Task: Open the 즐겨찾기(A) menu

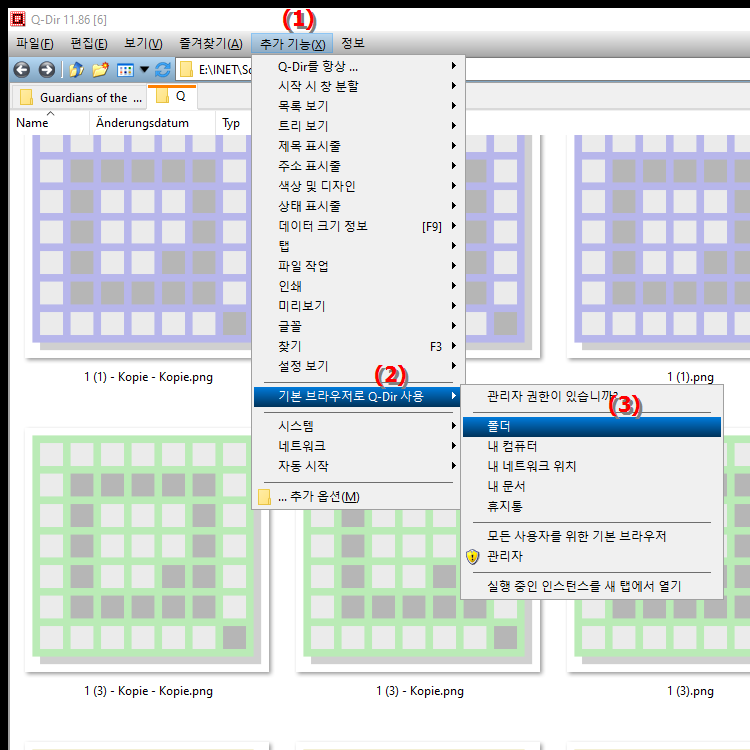Action: pyautogui.click(x=210, y=44)
